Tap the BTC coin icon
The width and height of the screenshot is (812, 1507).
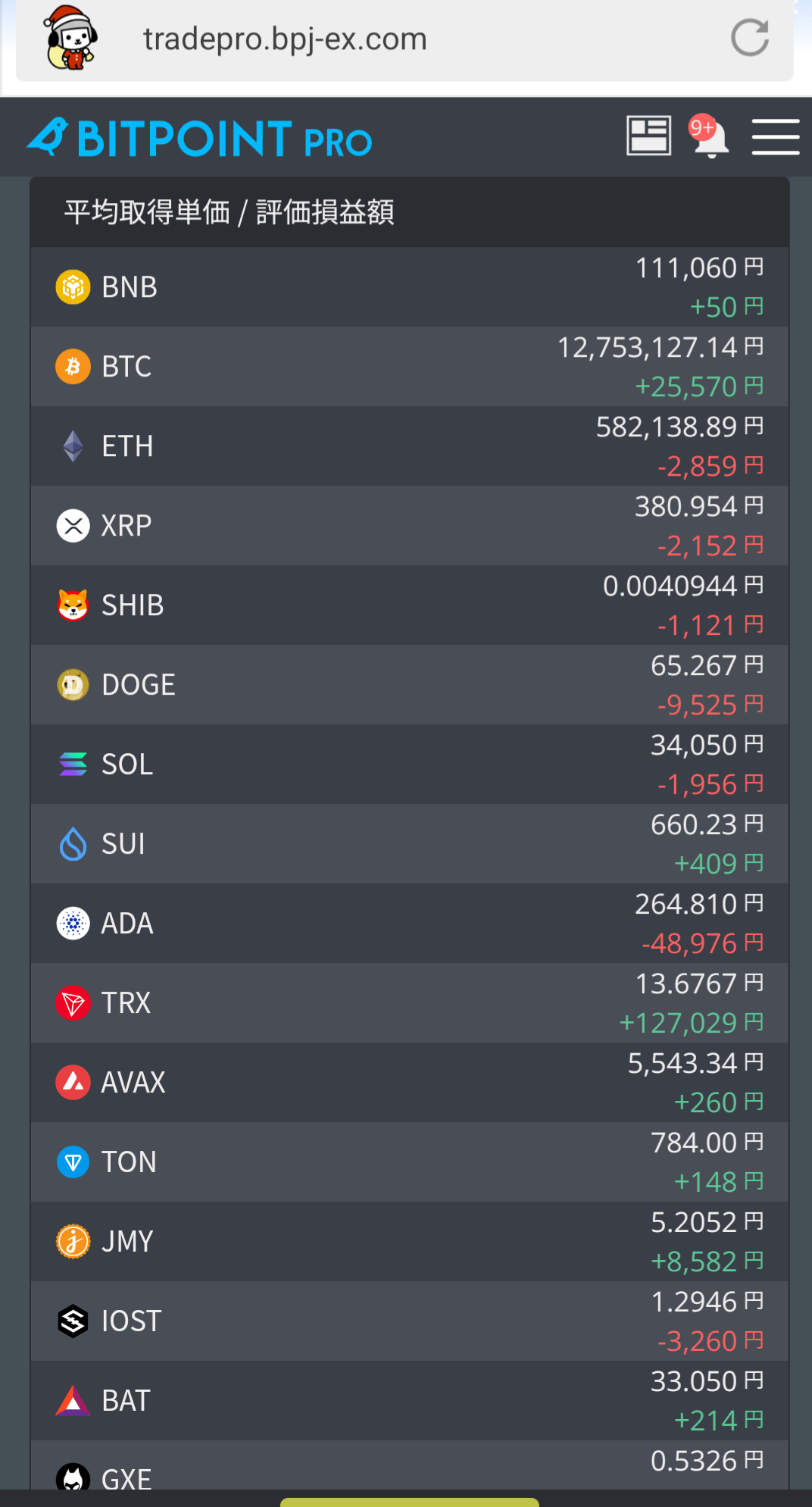coord(73,367)
